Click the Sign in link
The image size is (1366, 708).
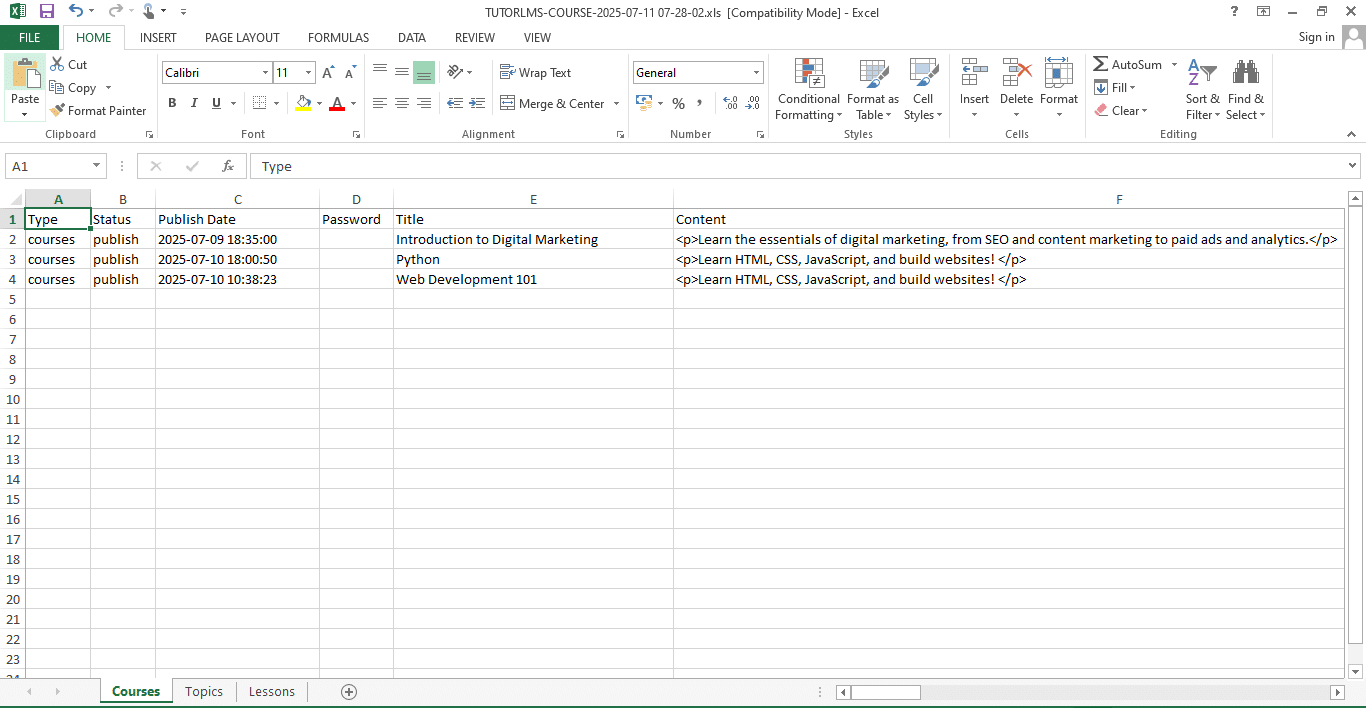pyautogui.click(x=1316, y=37)
